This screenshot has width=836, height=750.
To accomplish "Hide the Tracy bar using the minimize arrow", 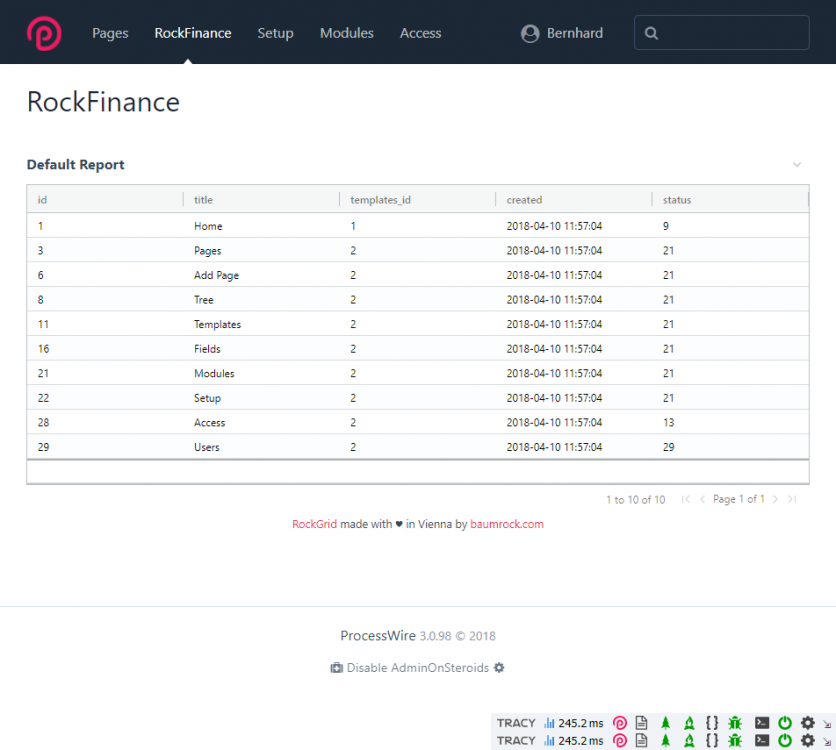I will click(828, 723).
